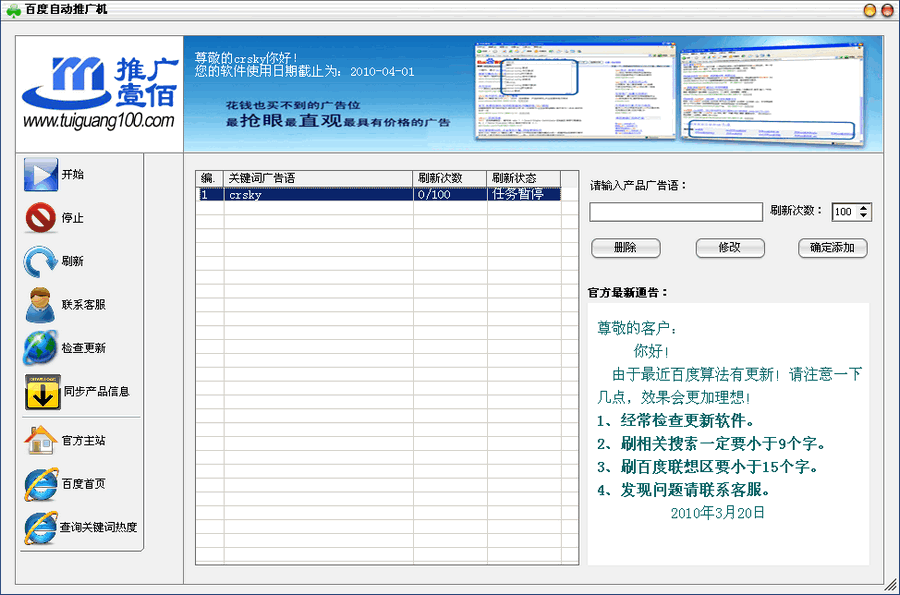Select the crsky keyword row in table
This screenshot has width=900, height=595.
click(x=318, y=195)
